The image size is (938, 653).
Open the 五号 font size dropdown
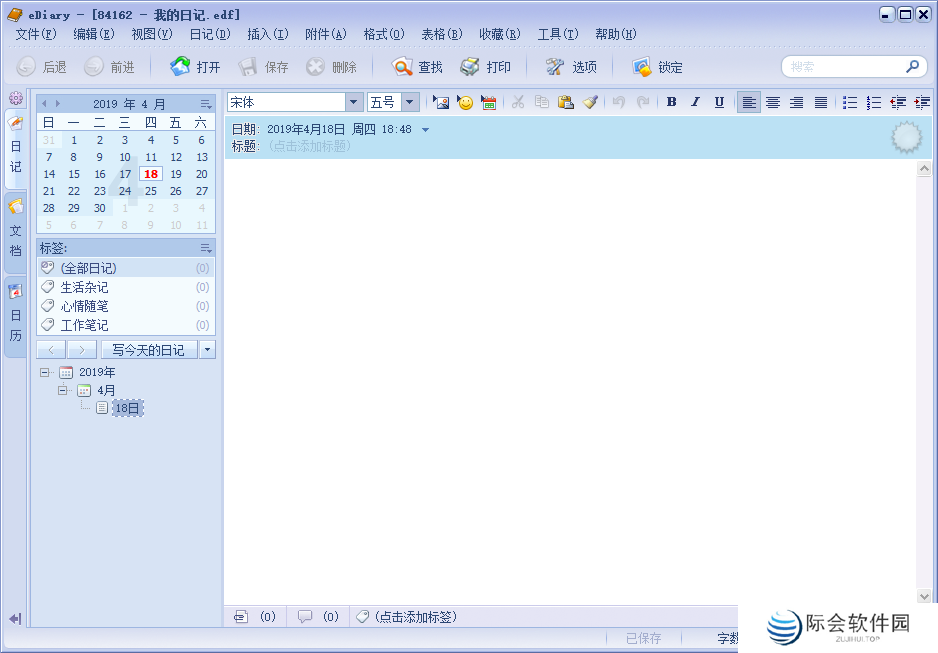[410, 102]
